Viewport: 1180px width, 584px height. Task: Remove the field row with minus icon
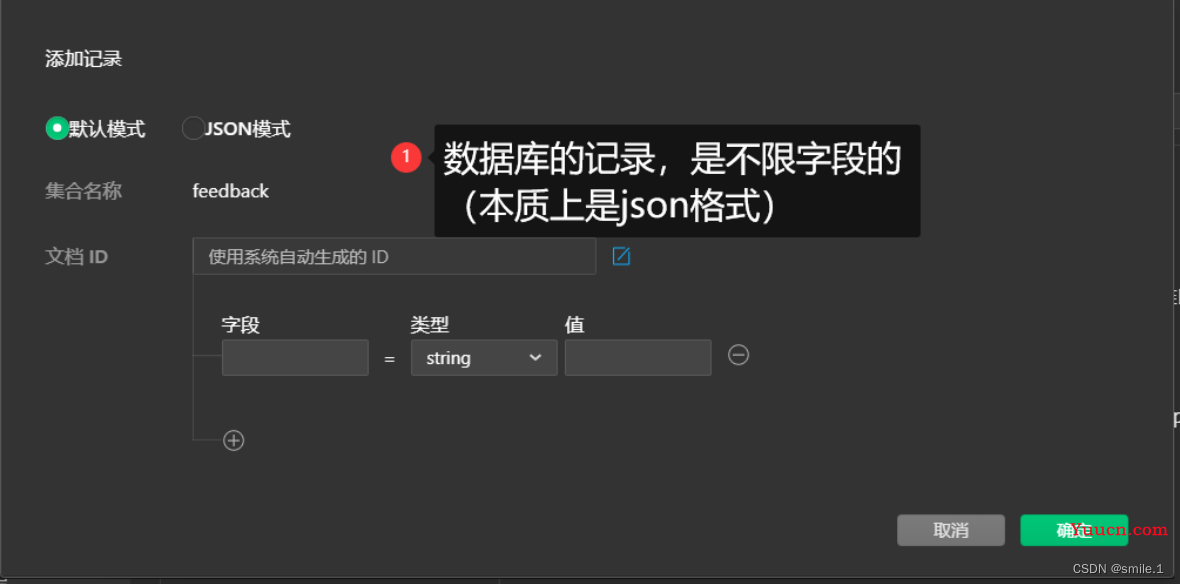pos(738,354)
